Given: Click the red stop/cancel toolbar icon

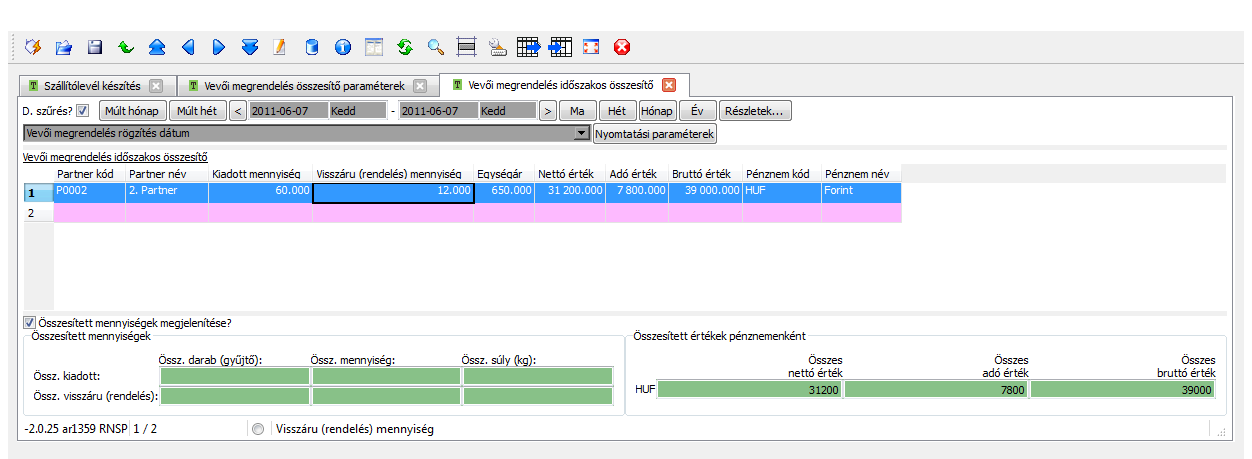Looking at the screenshot, I should tap(622, 46).
